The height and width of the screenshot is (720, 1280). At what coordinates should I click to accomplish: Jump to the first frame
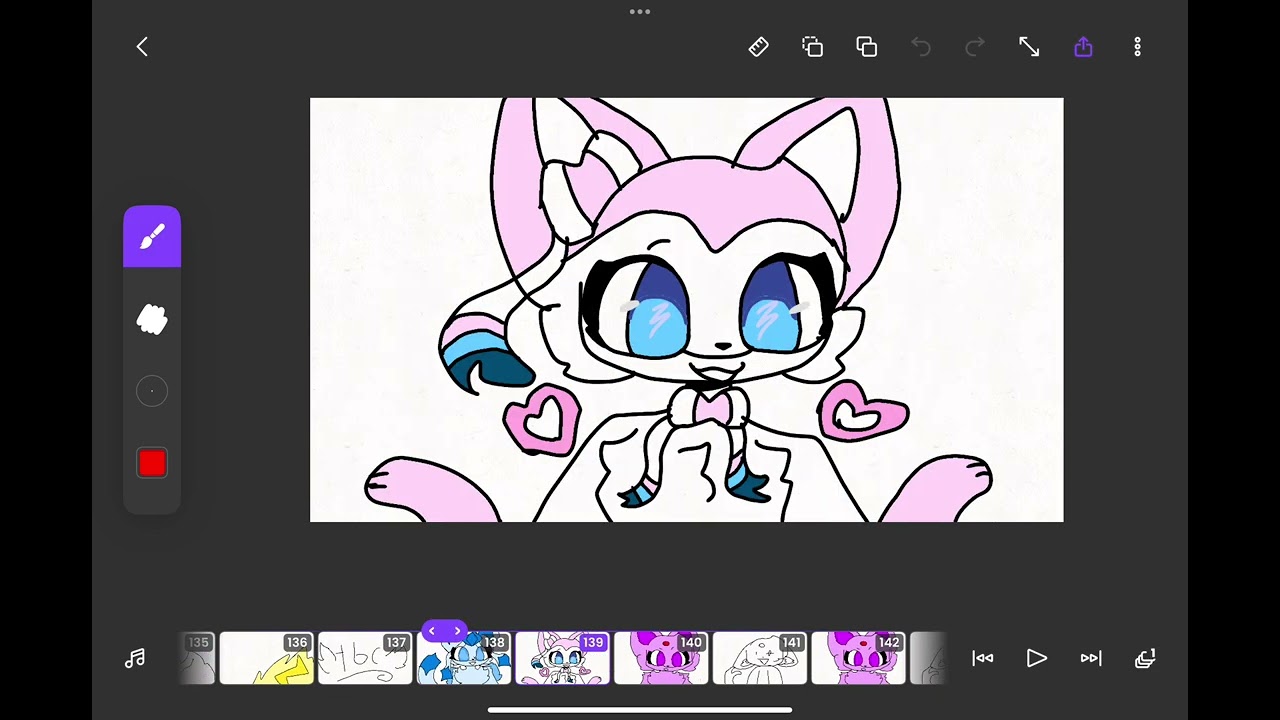(983, 658)
